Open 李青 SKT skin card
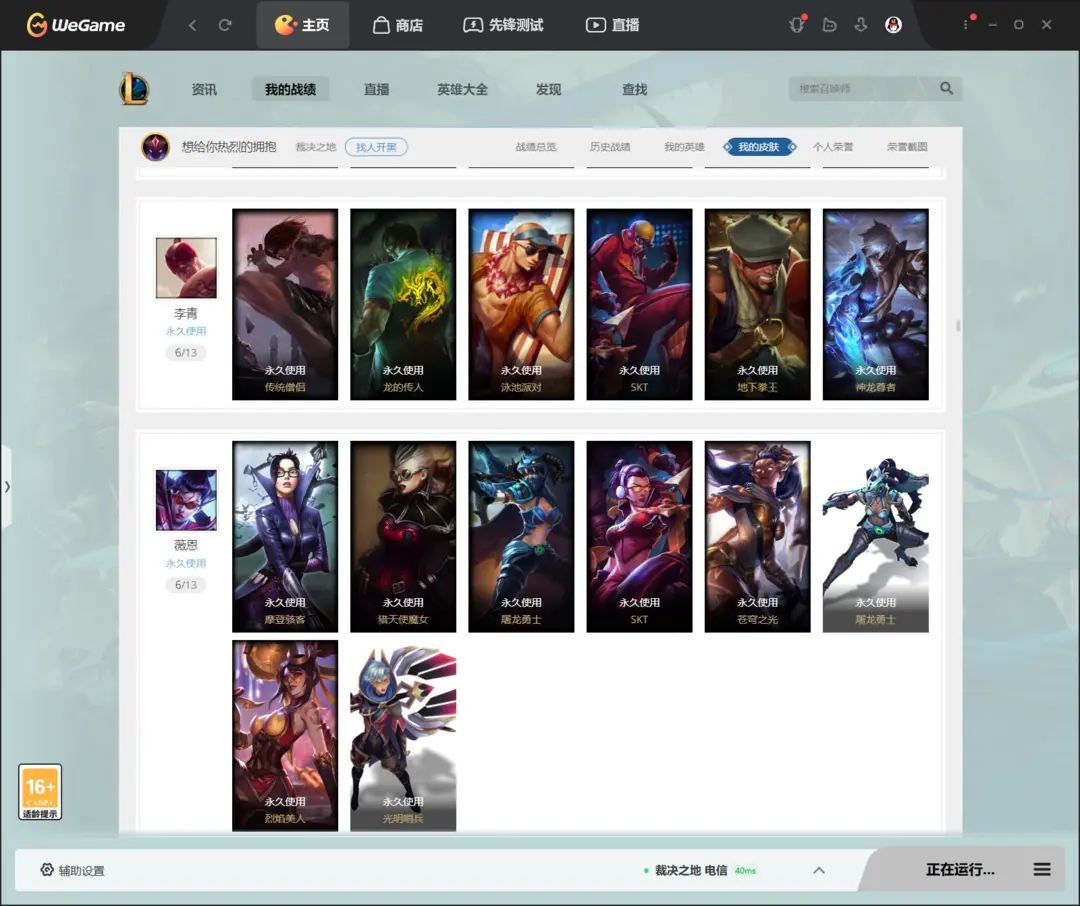Viewport: 1080px width, 906px height. click(x=639, y=304)
